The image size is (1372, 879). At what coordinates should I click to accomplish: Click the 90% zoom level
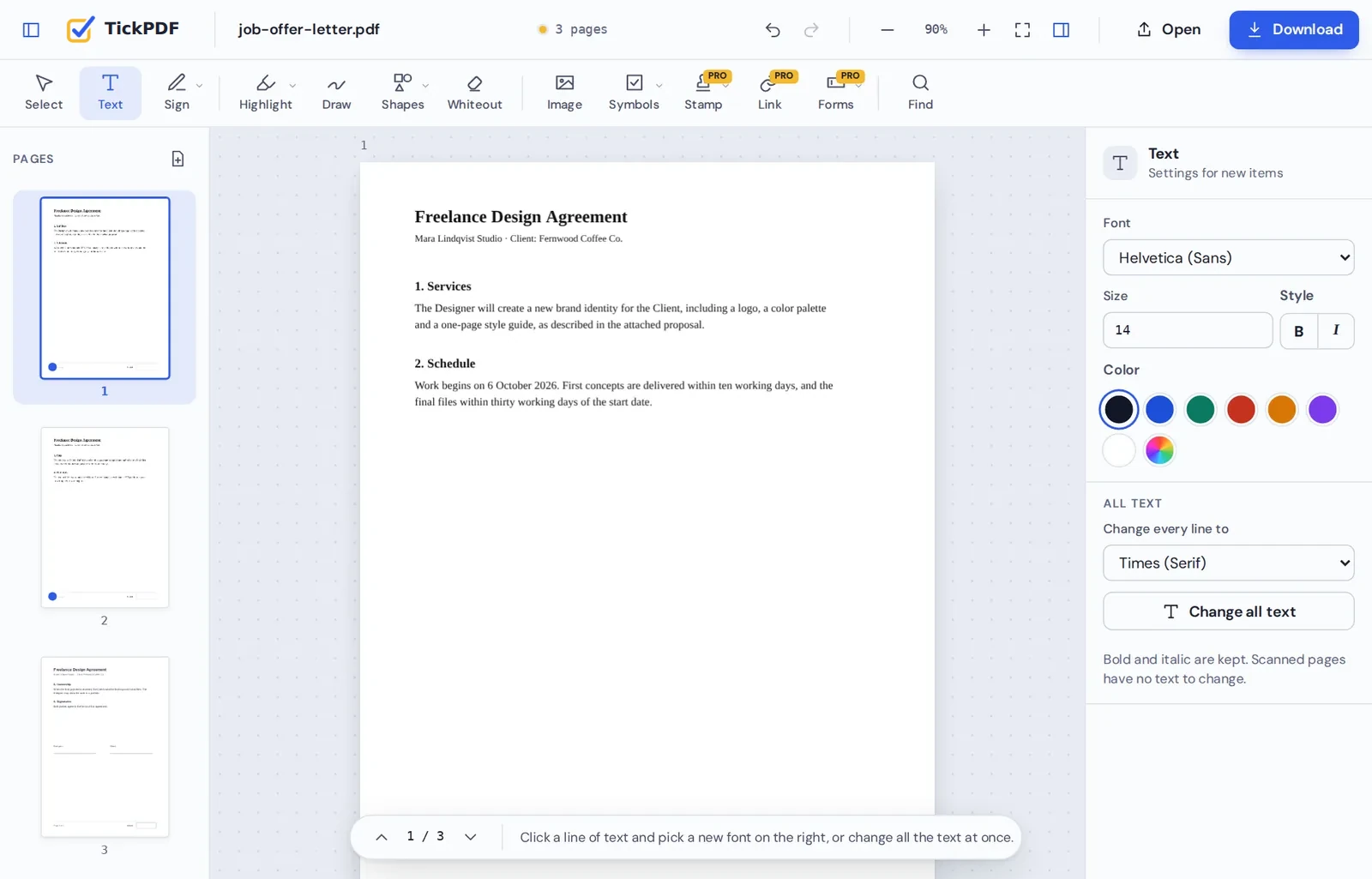[x=936, y=30]
